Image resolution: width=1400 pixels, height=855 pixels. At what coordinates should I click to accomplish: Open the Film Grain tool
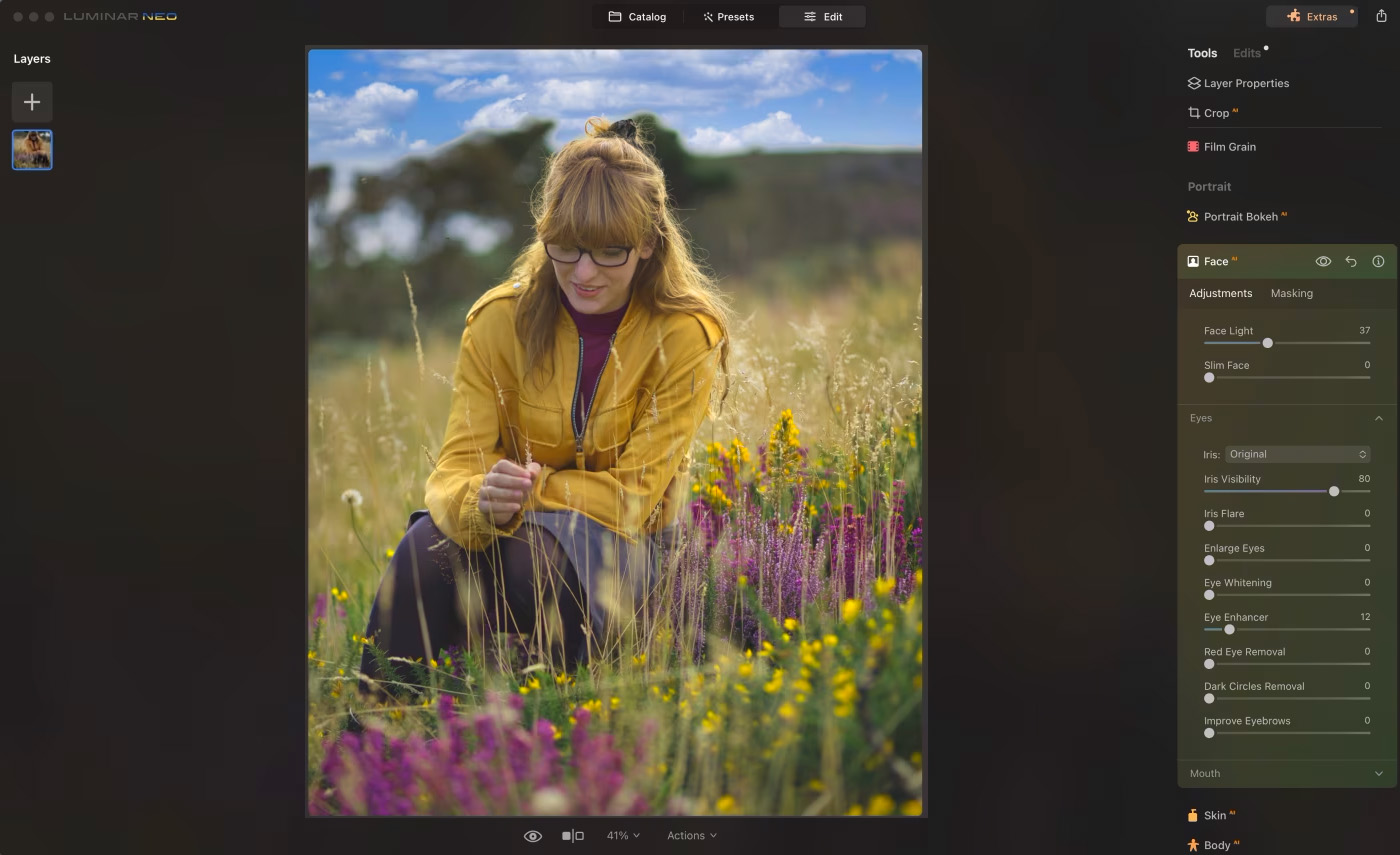[1229, 147]
